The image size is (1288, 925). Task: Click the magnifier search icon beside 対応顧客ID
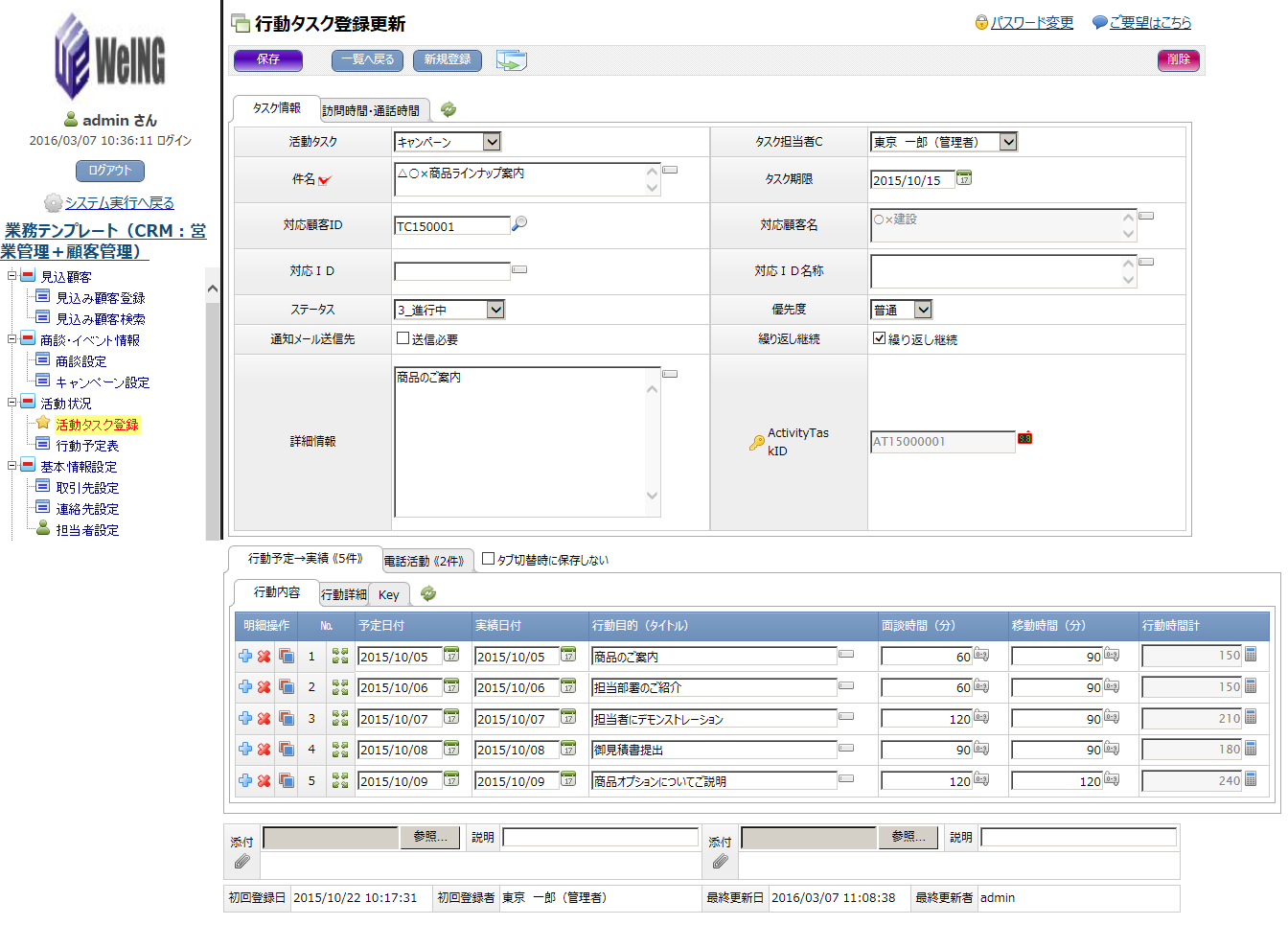click(519, 224)
